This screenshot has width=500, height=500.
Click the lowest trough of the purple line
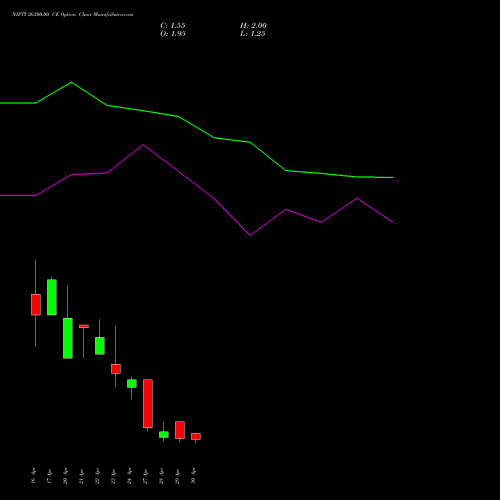pos(250,235)
